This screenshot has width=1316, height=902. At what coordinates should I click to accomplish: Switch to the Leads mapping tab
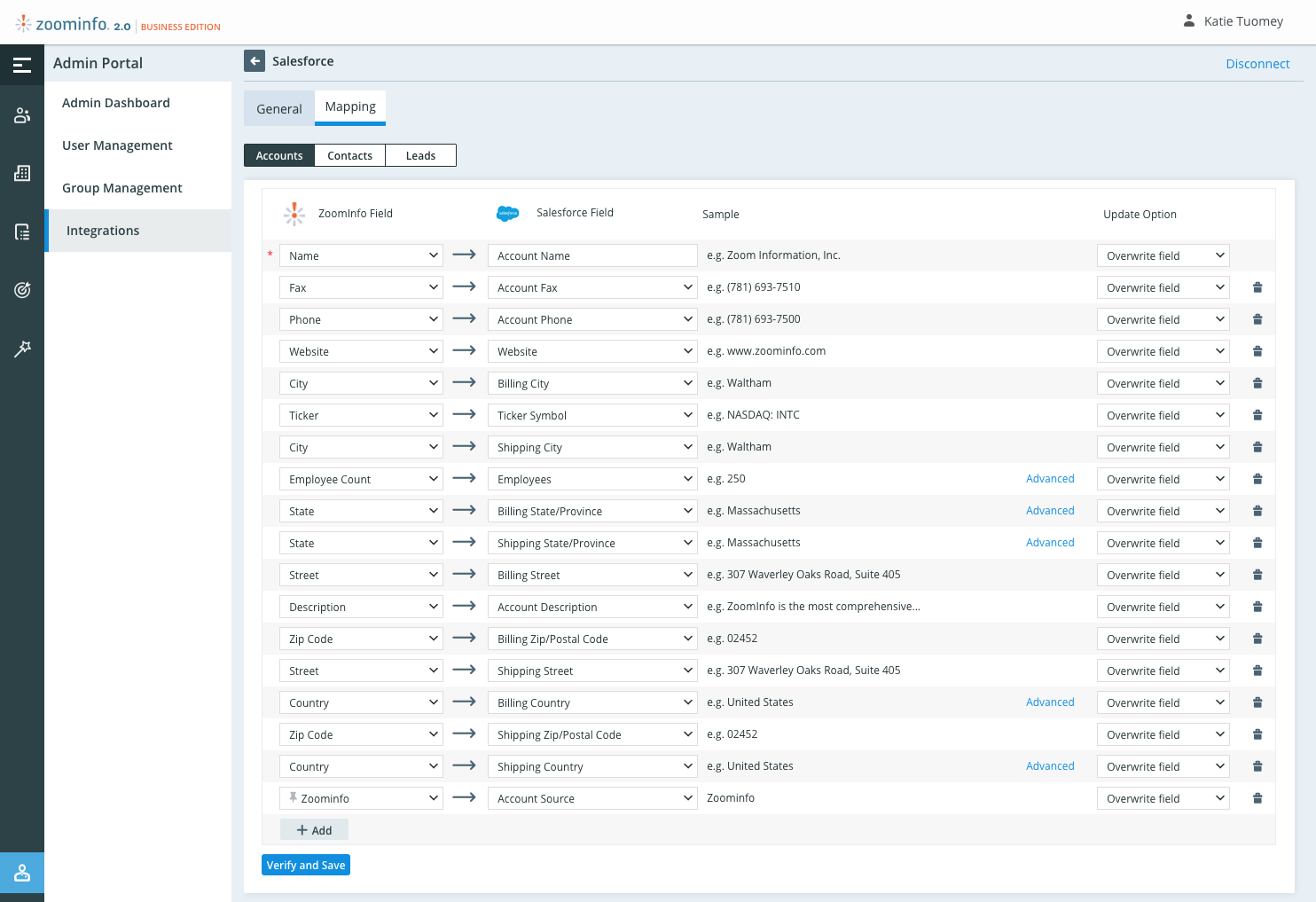click(x=421, y=155)
